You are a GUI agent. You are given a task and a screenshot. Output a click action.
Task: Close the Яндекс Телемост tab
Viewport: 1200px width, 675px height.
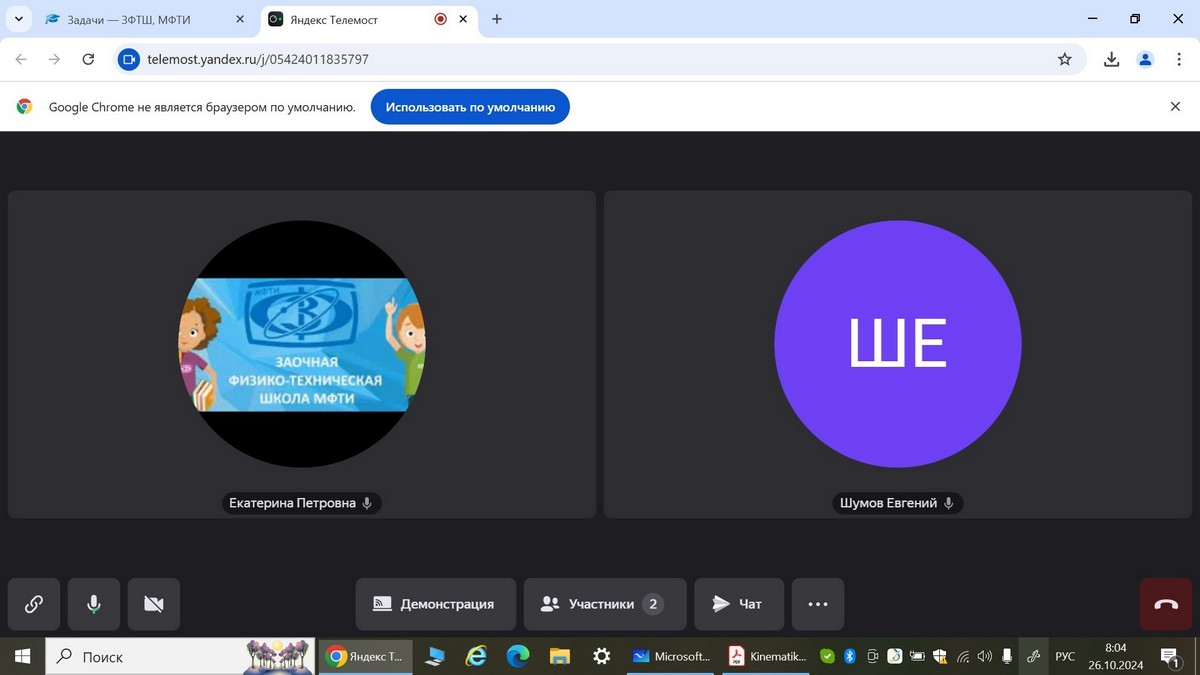(x=464, y=19)
